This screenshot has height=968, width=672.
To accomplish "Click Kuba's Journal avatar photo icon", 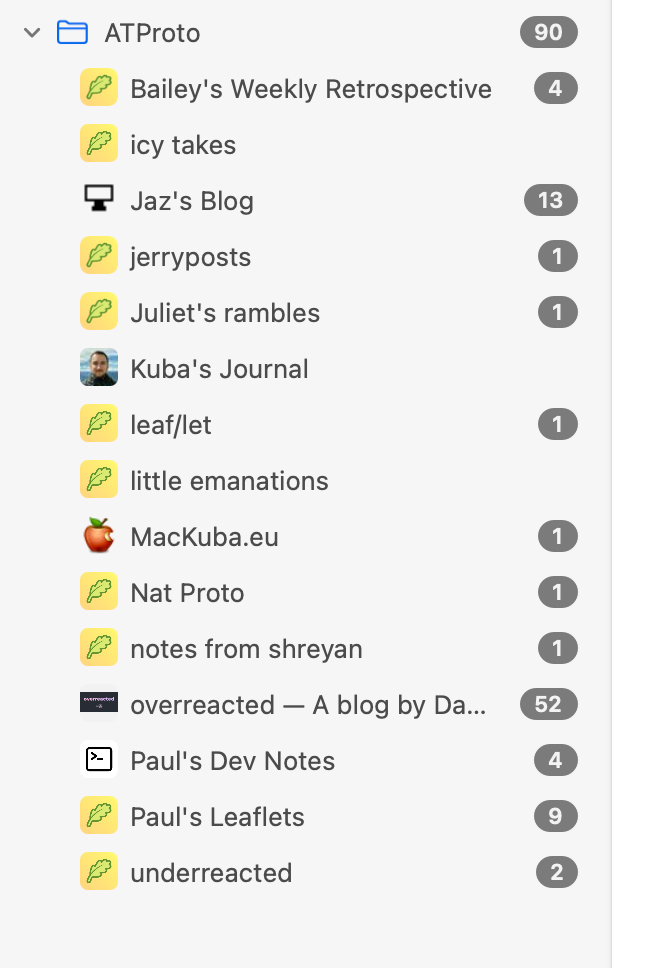I will click(x=99, y=368).
